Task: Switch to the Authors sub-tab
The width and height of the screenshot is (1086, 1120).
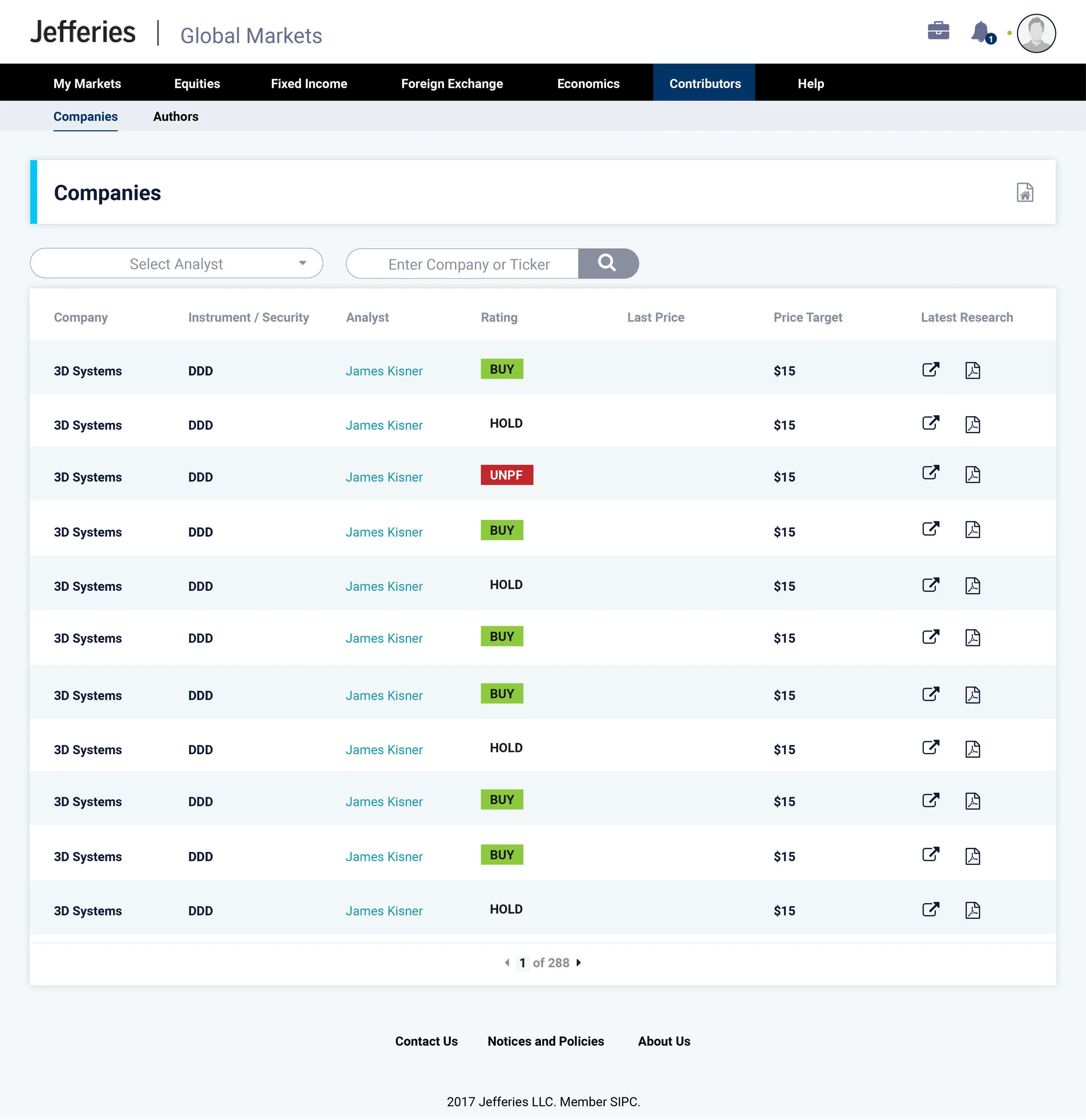Action: point(176,116)
